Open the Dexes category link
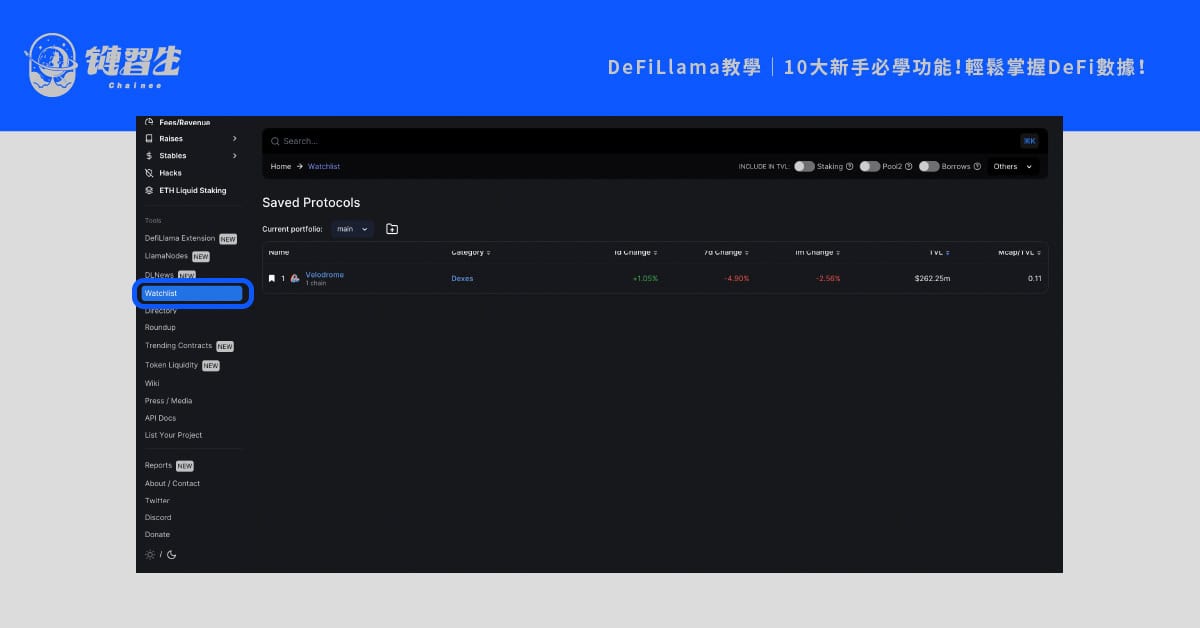This screenshot has height=628, width=1200. 462,279
